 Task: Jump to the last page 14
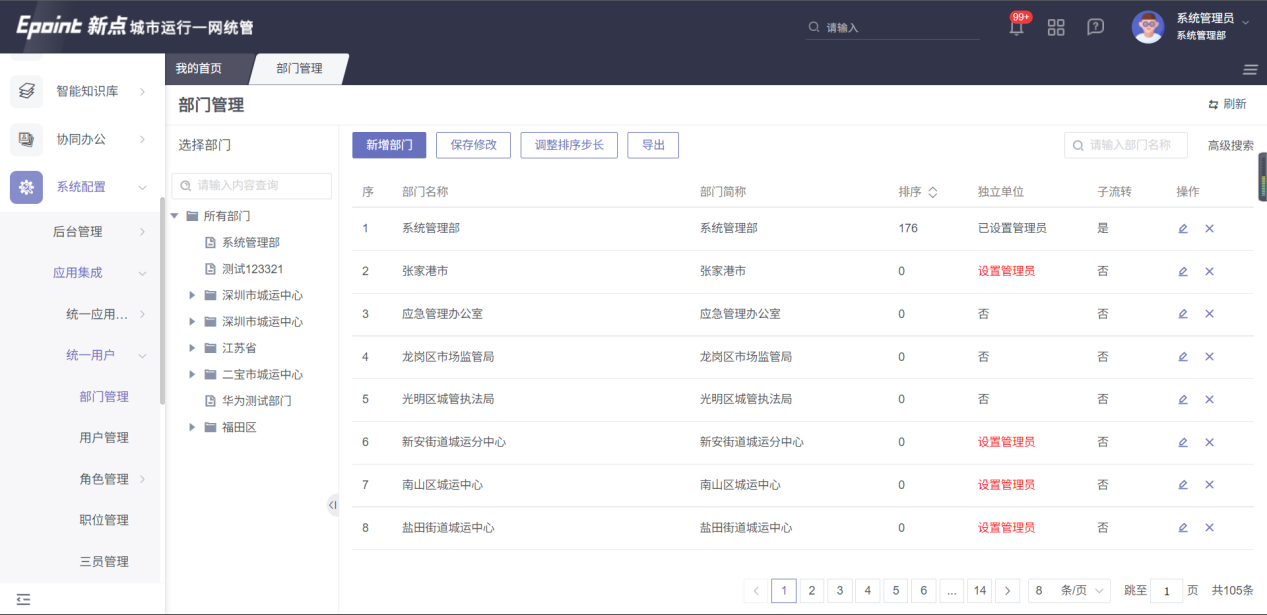[980, 591]
